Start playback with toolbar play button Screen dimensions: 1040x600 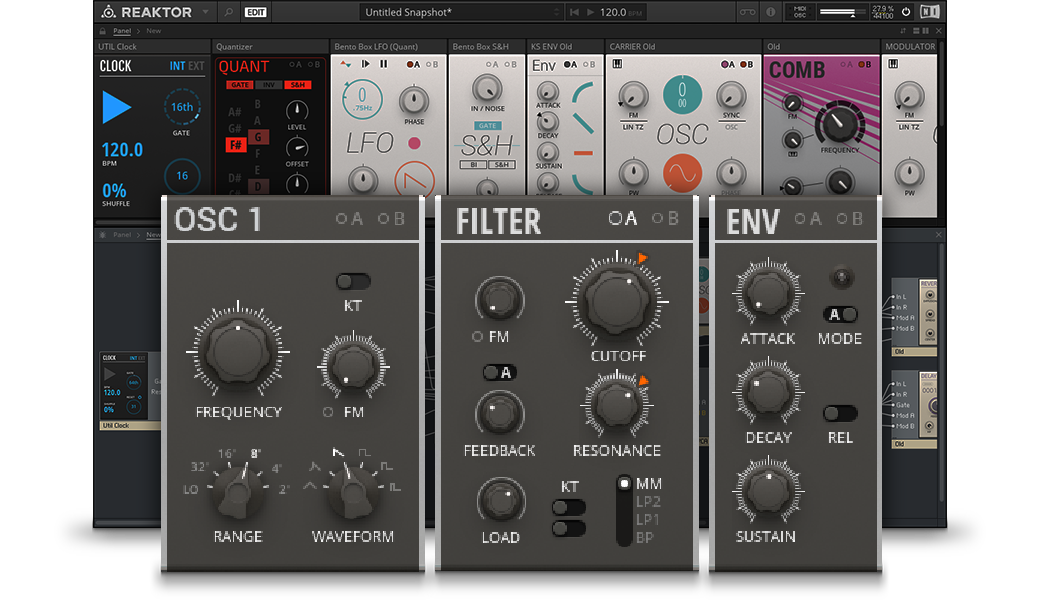coord(590,12)
